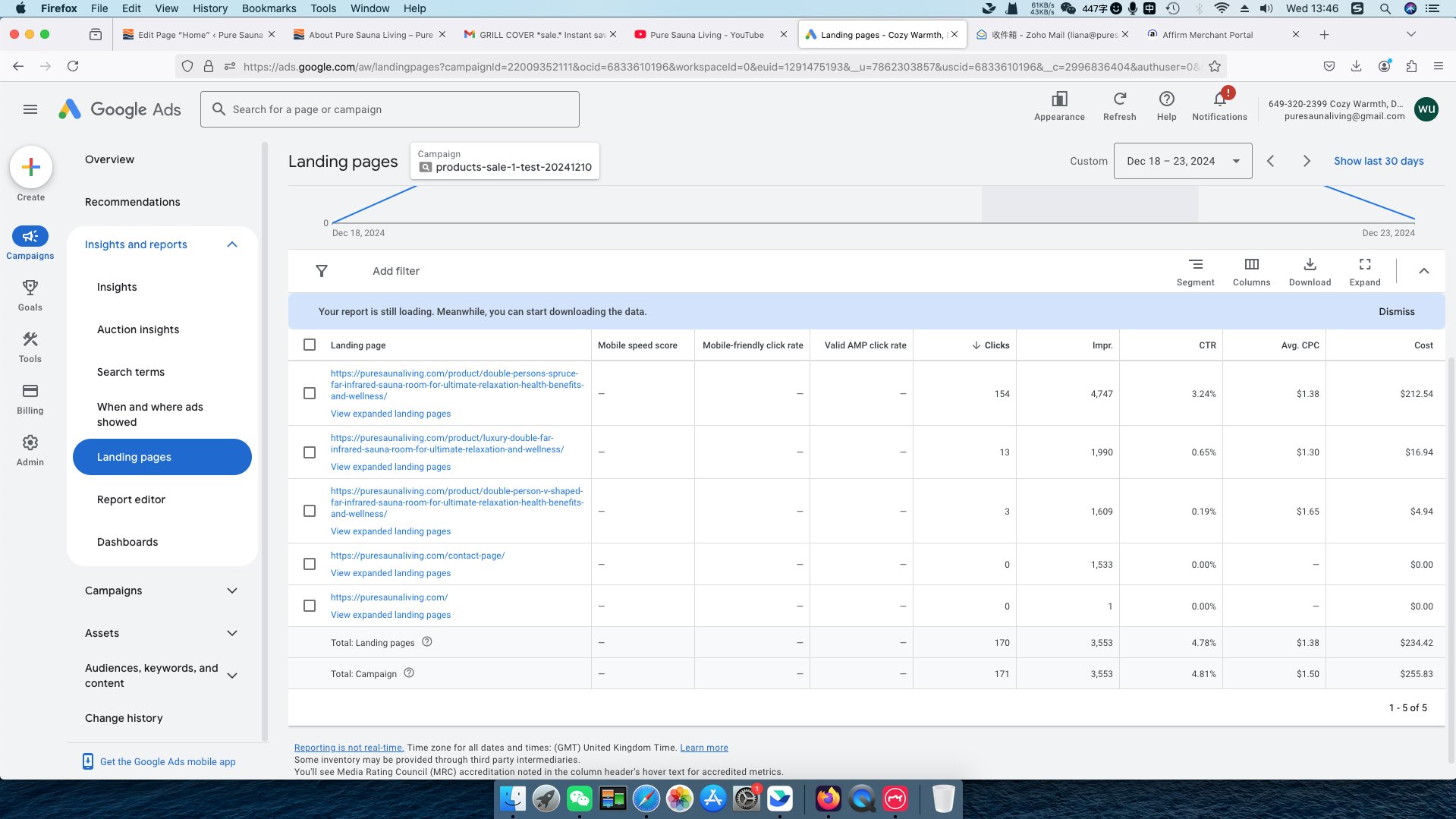Click the search for page or campaign field
Viewport: 1456px width, 819px height.
tap(390, 109)
